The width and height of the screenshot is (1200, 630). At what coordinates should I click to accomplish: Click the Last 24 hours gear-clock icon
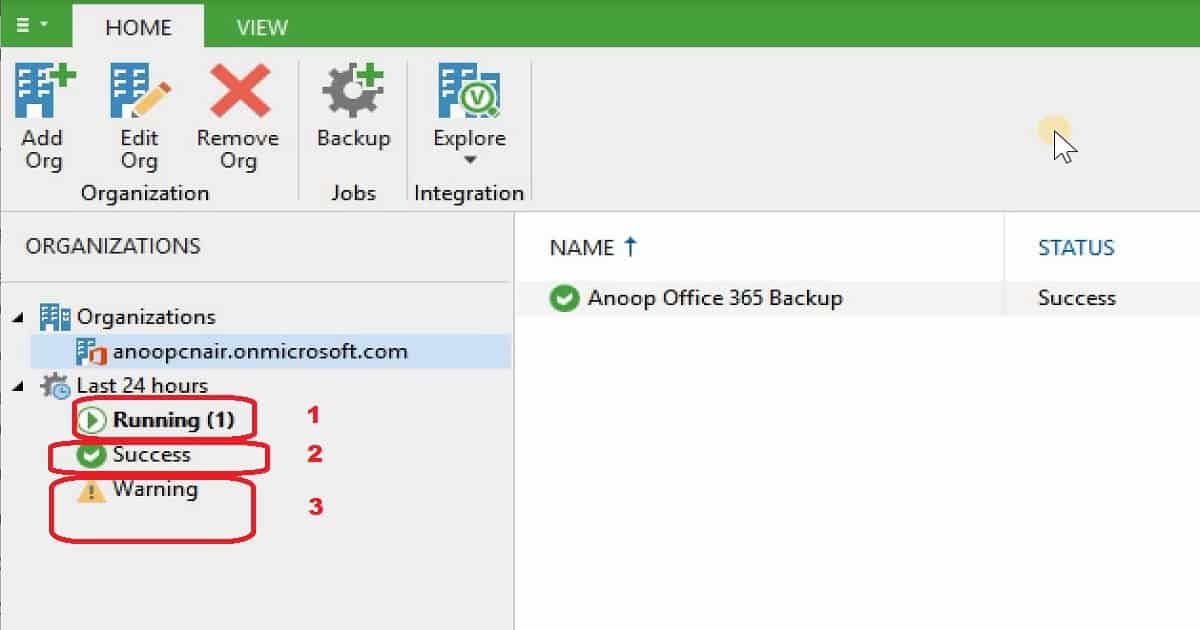pos(54,386)
